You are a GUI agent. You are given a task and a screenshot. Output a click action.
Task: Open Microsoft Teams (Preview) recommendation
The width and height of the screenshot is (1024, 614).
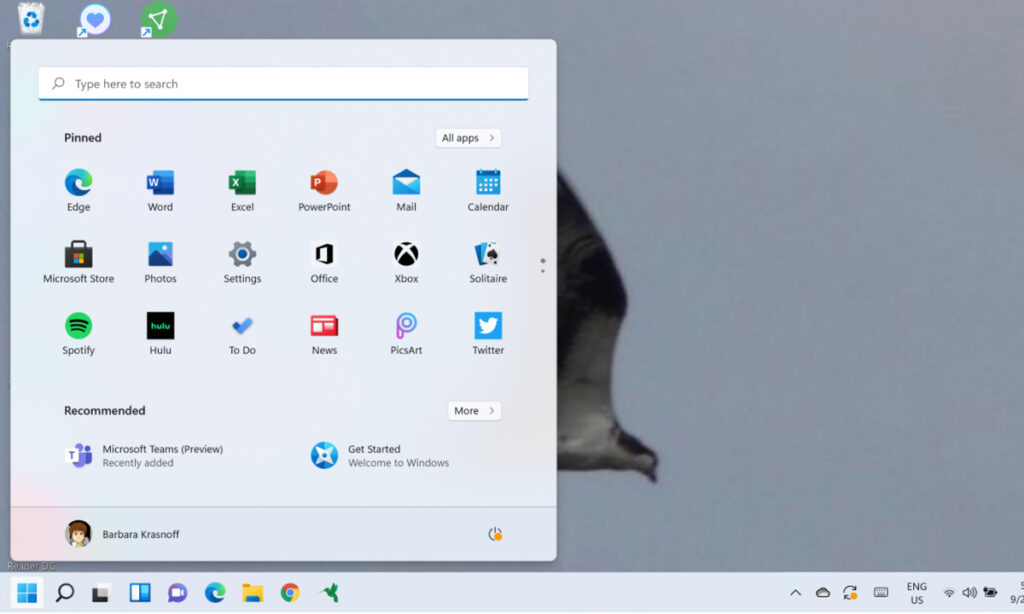click(x=145, y=455)
